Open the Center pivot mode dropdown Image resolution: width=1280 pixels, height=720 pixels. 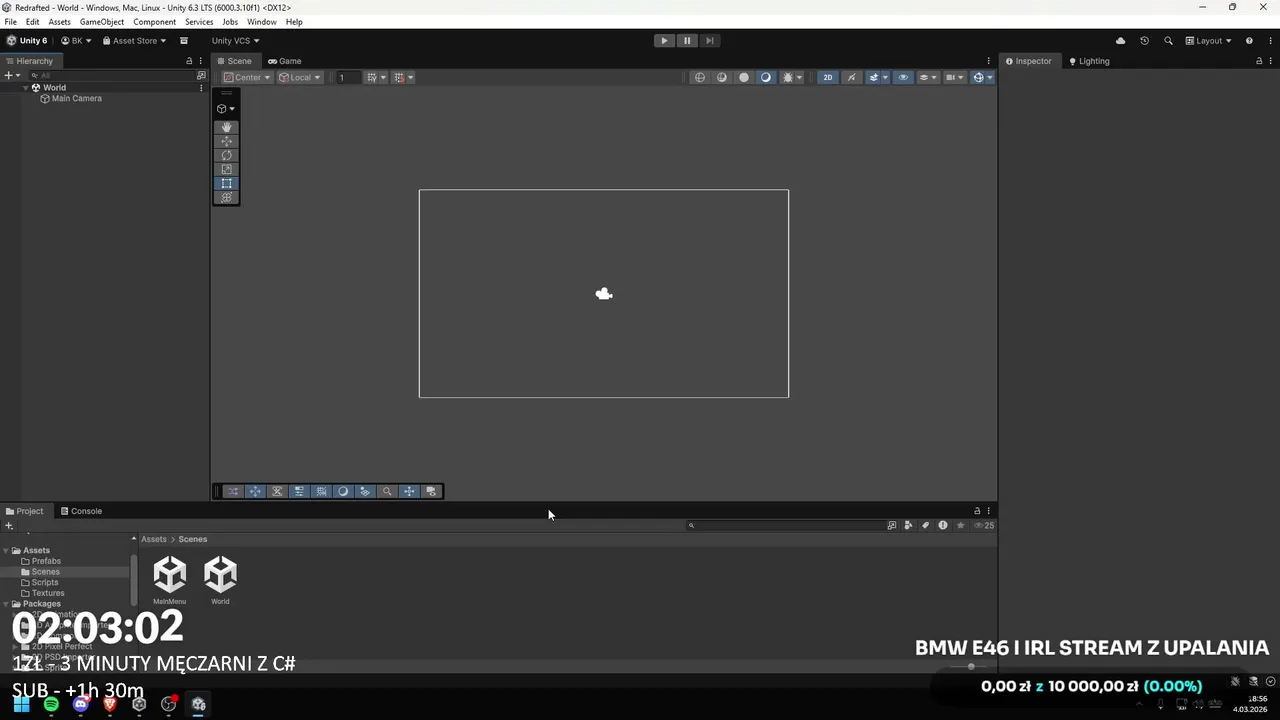247,77
